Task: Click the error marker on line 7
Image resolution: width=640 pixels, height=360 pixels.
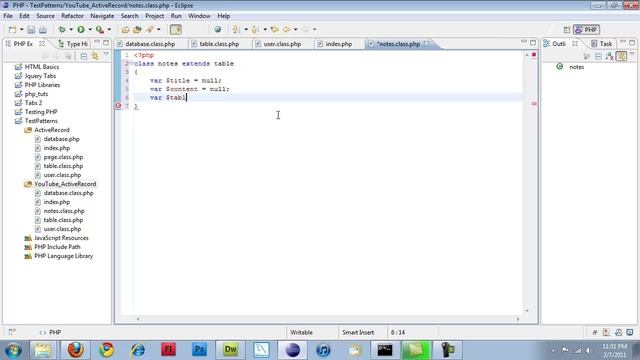Action: pos(118,106)
